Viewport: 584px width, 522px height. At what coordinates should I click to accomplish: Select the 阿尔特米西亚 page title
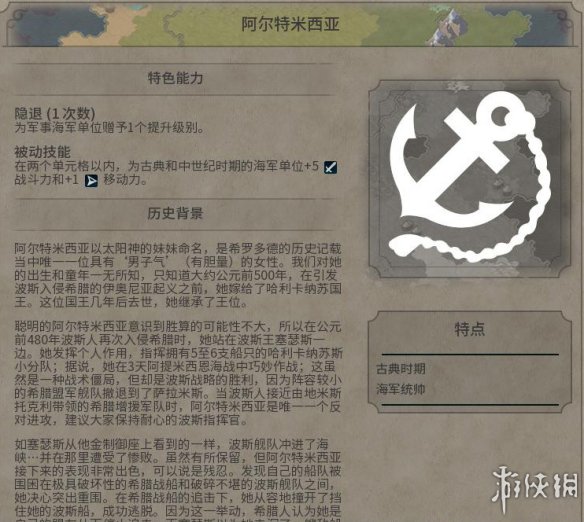click(x=290, y=24)
